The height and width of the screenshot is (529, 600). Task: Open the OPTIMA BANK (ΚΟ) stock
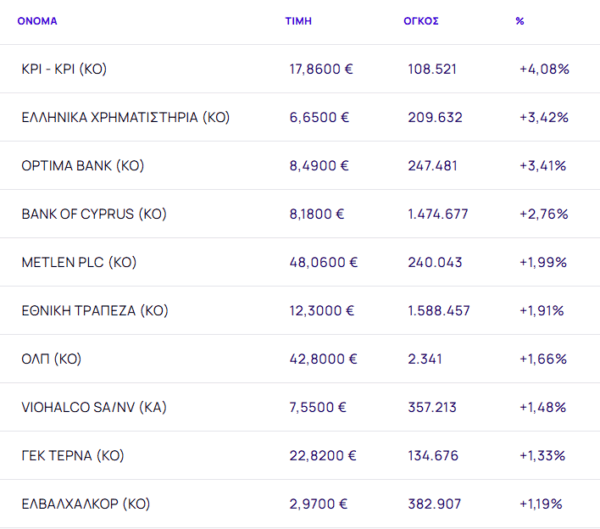pos(83,166)
